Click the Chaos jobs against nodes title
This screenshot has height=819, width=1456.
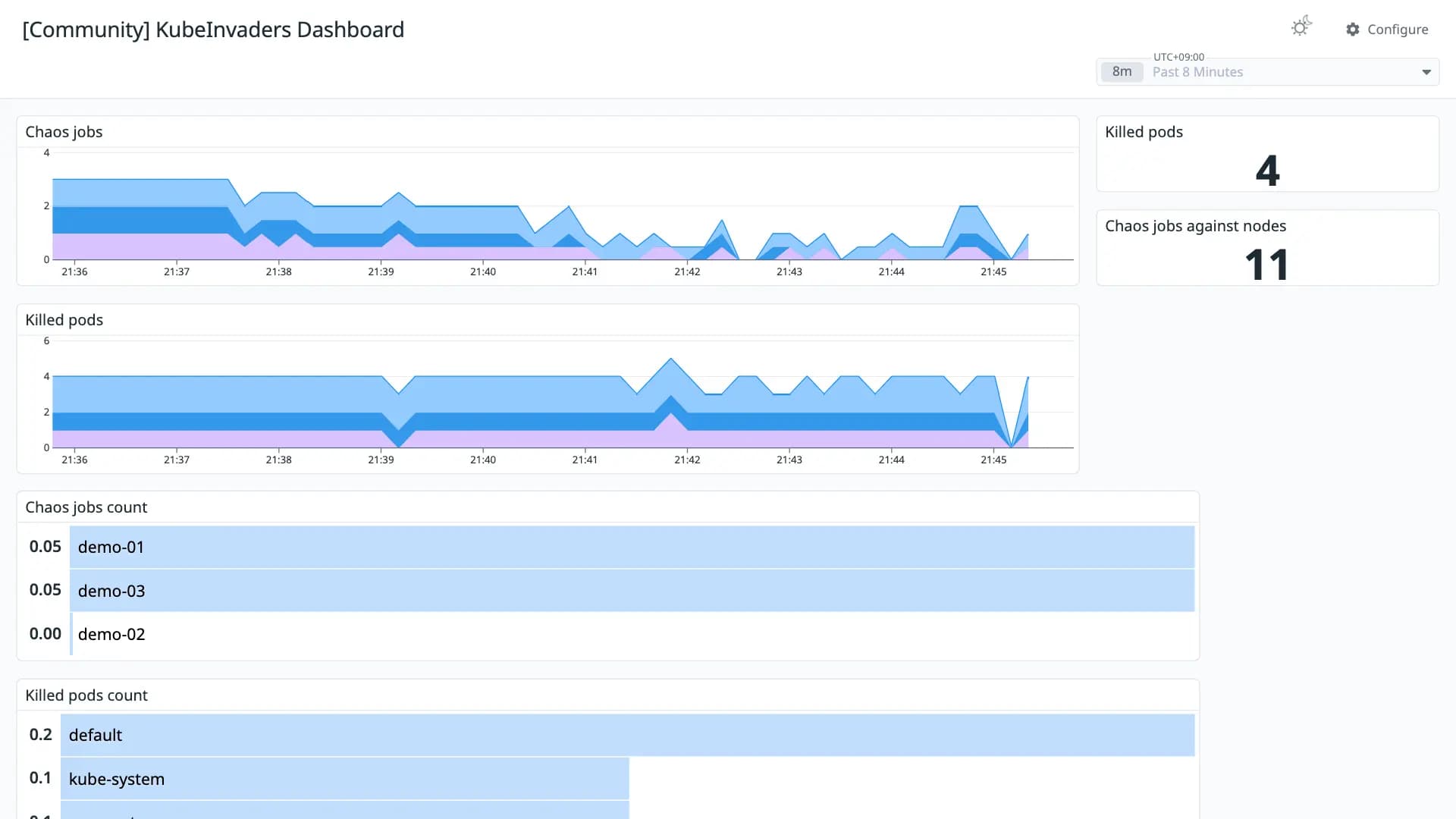pos(1195,226)
